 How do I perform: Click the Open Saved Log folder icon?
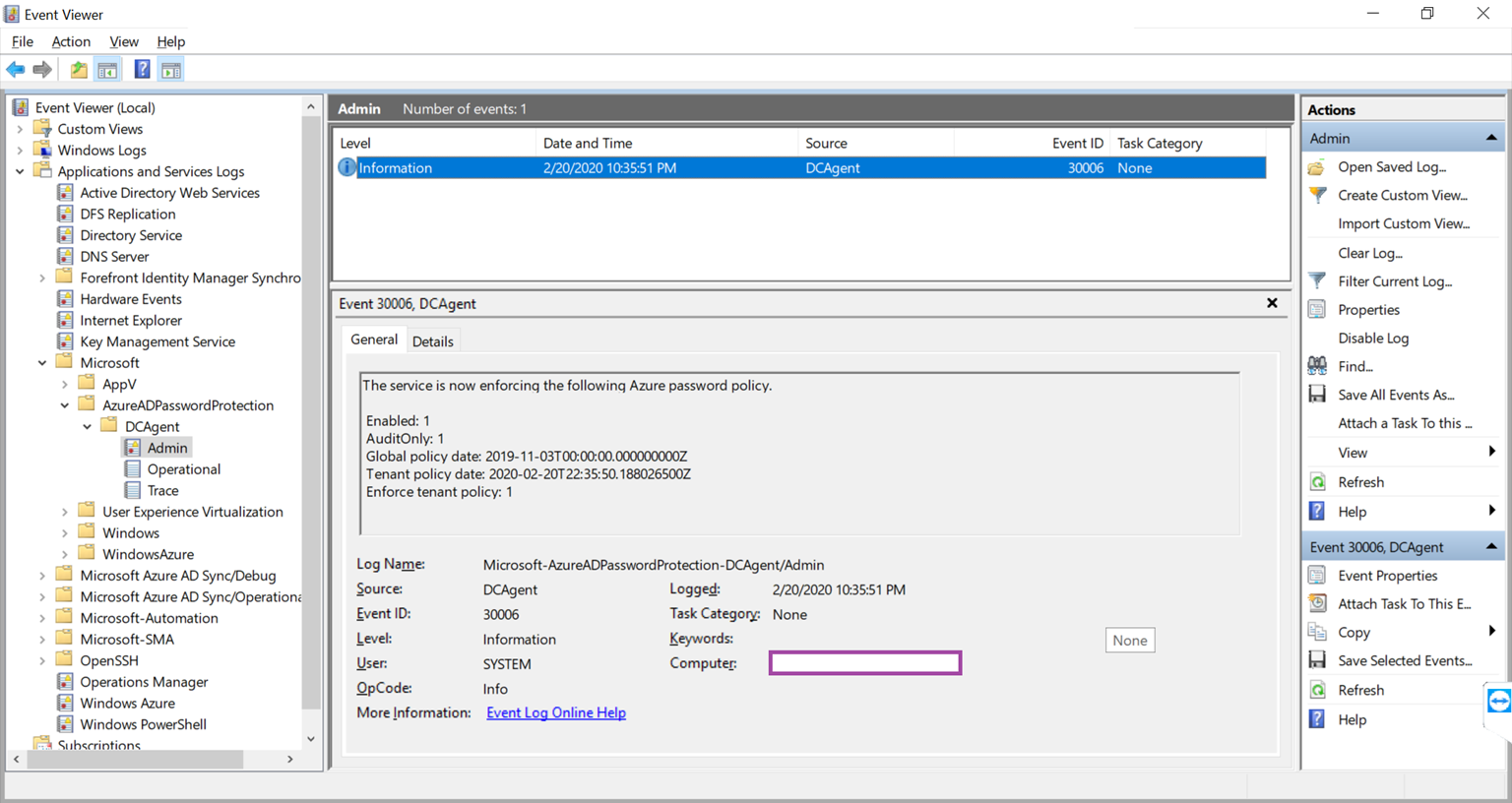(1317, 167)
